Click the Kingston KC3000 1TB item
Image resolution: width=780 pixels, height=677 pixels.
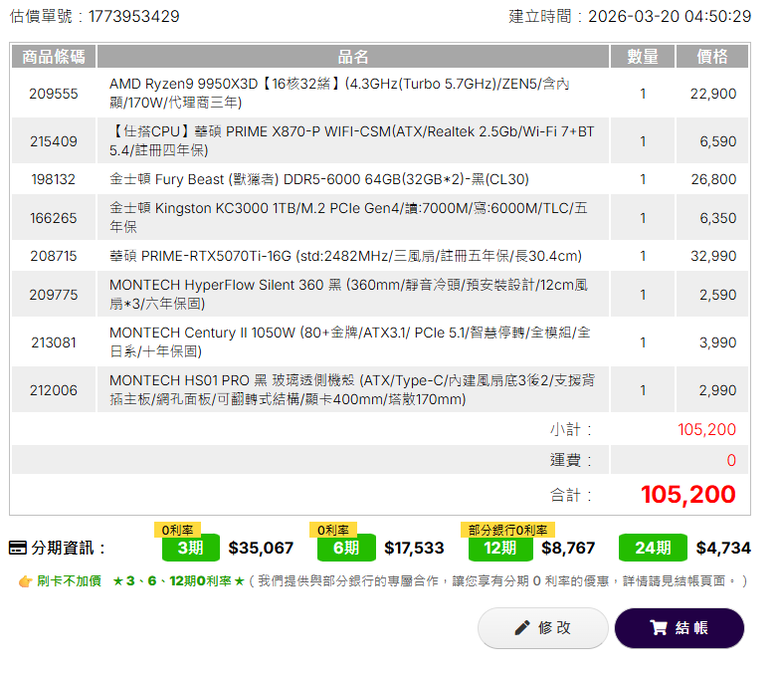pyautogui.click(x=348, y=217)
